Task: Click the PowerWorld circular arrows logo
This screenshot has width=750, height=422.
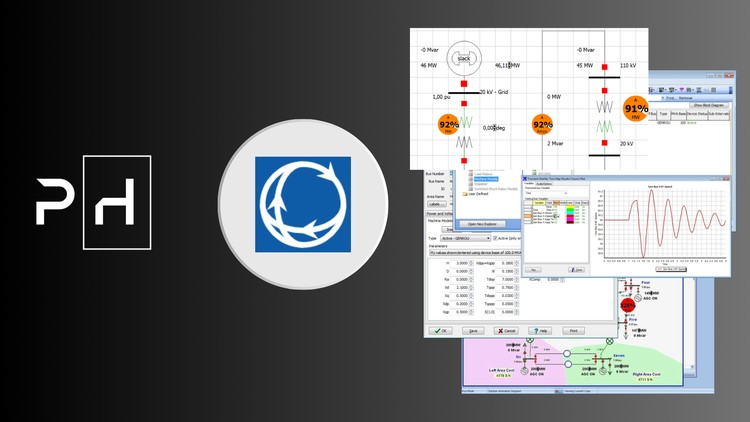Action: pyautogui.click(x=303, y=204)
